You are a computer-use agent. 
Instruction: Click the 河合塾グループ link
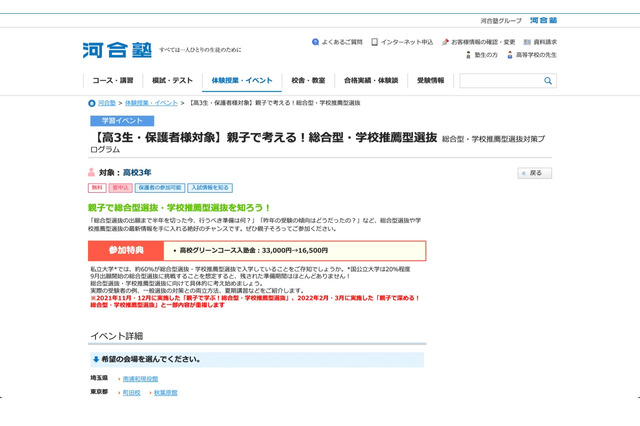coord(501,21)
